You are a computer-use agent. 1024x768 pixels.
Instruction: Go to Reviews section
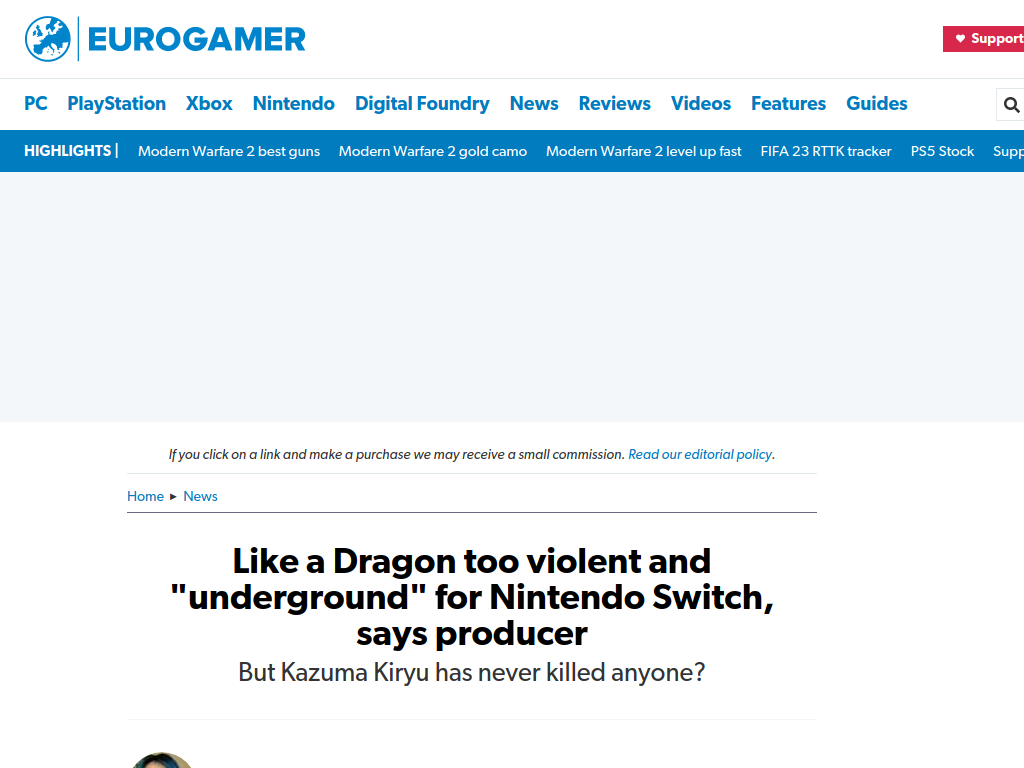pos(615,103)
